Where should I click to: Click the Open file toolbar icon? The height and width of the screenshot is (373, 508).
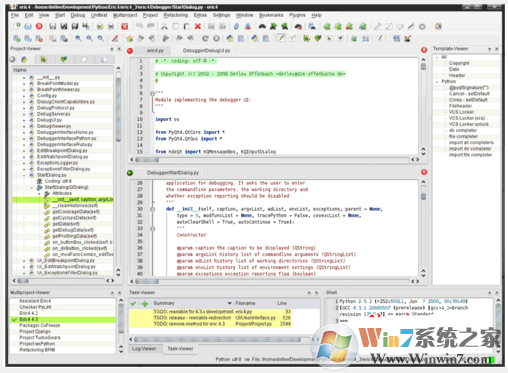pos(28,26)
